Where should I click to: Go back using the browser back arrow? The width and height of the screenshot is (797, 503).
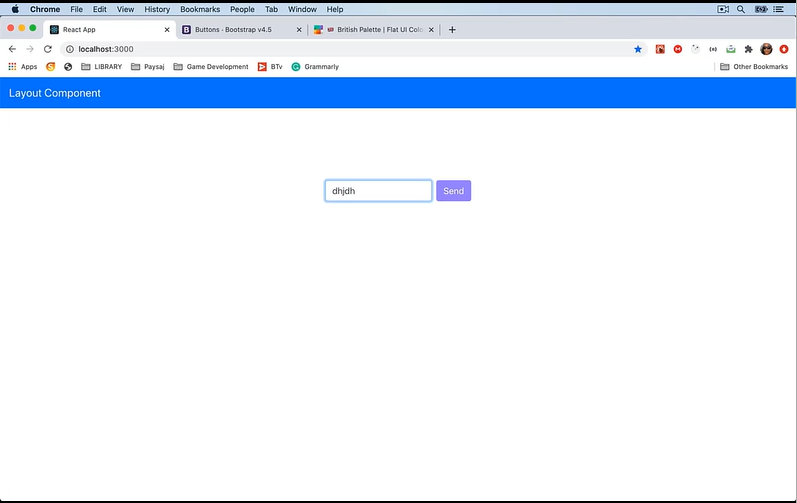point(12,49)
